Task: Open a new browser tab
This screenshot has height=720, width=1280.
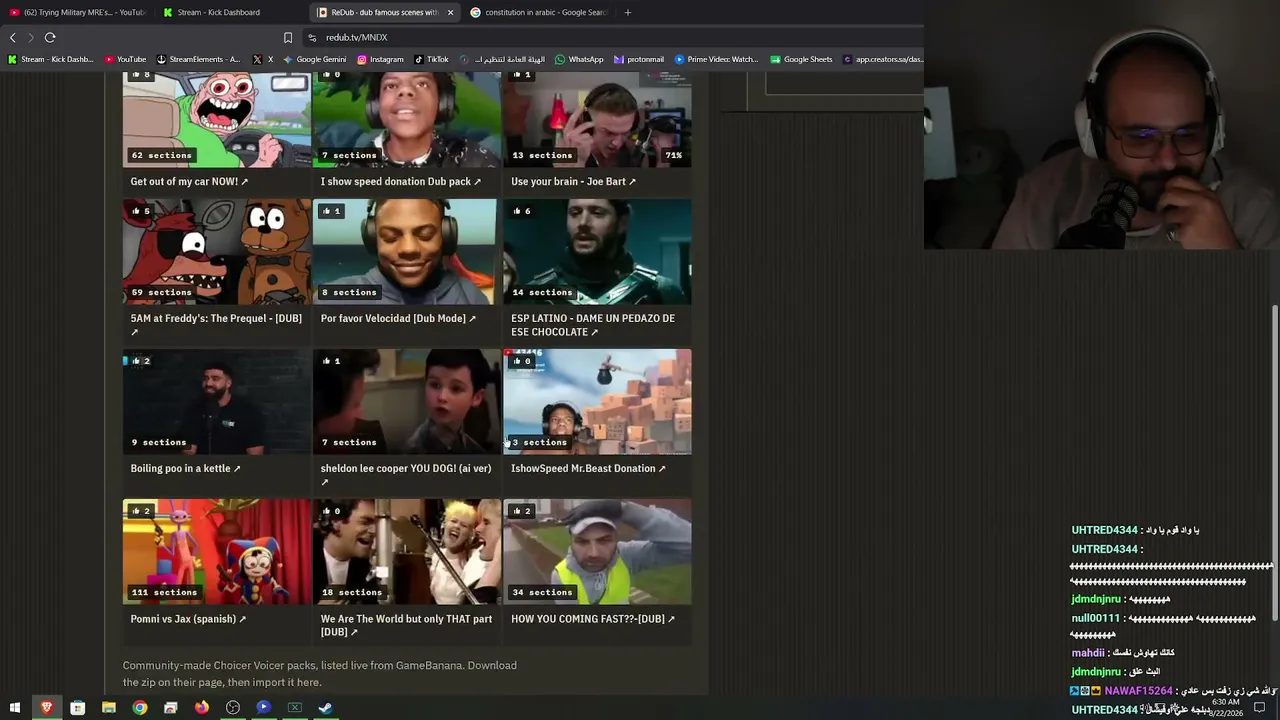Action: pyautogui.click(x=628, y=13)
